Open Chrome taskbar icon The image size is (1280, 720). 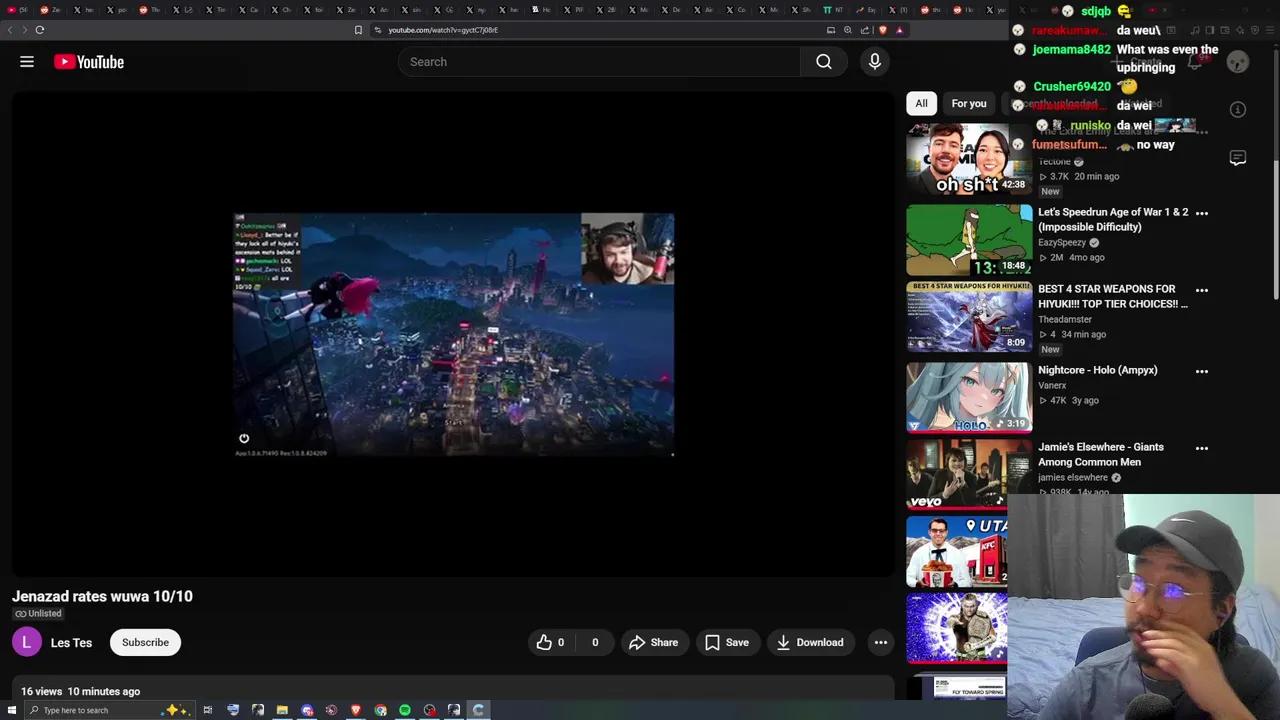381,710
